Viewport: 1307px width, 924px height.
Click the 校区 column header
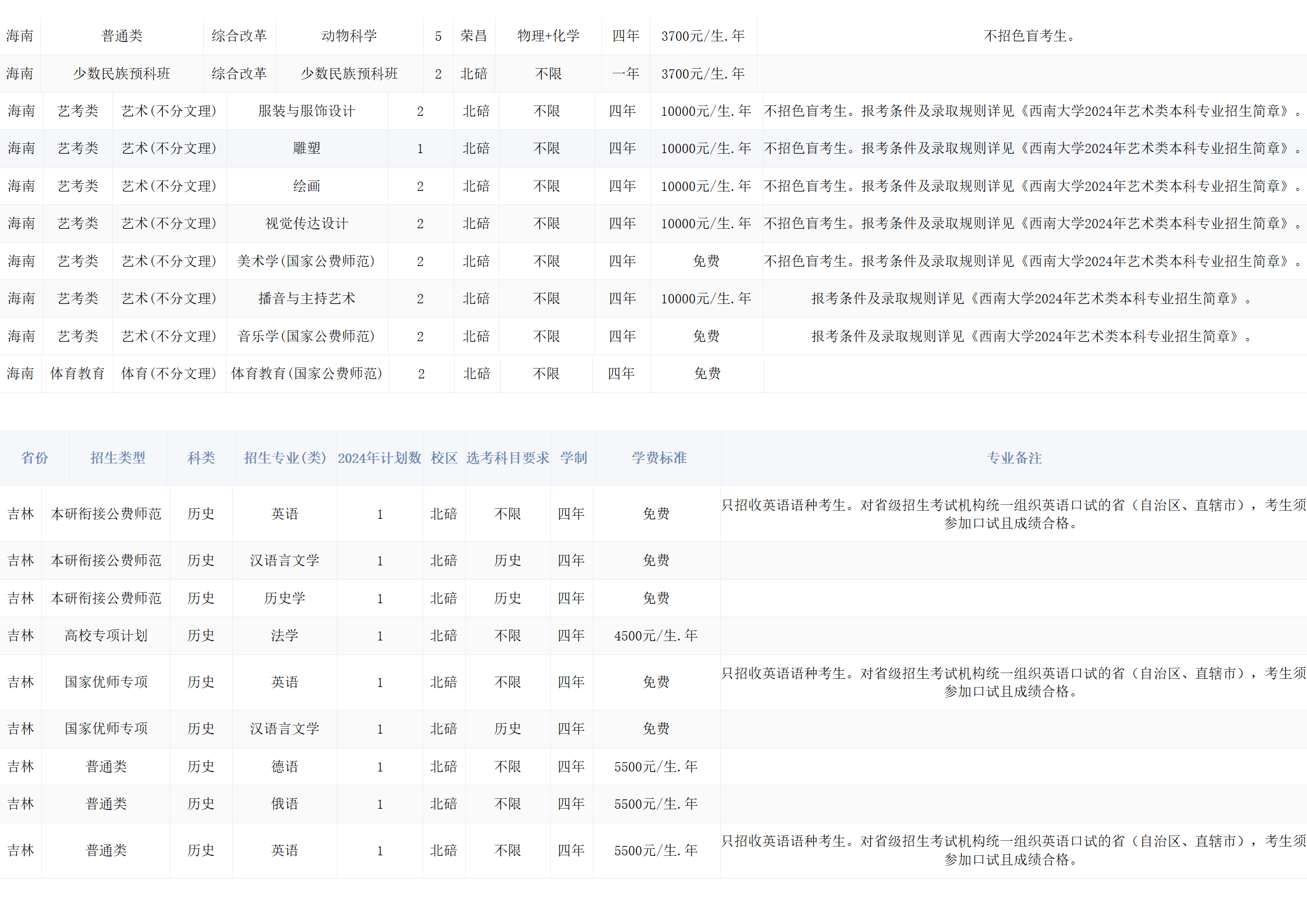point(444,458)
